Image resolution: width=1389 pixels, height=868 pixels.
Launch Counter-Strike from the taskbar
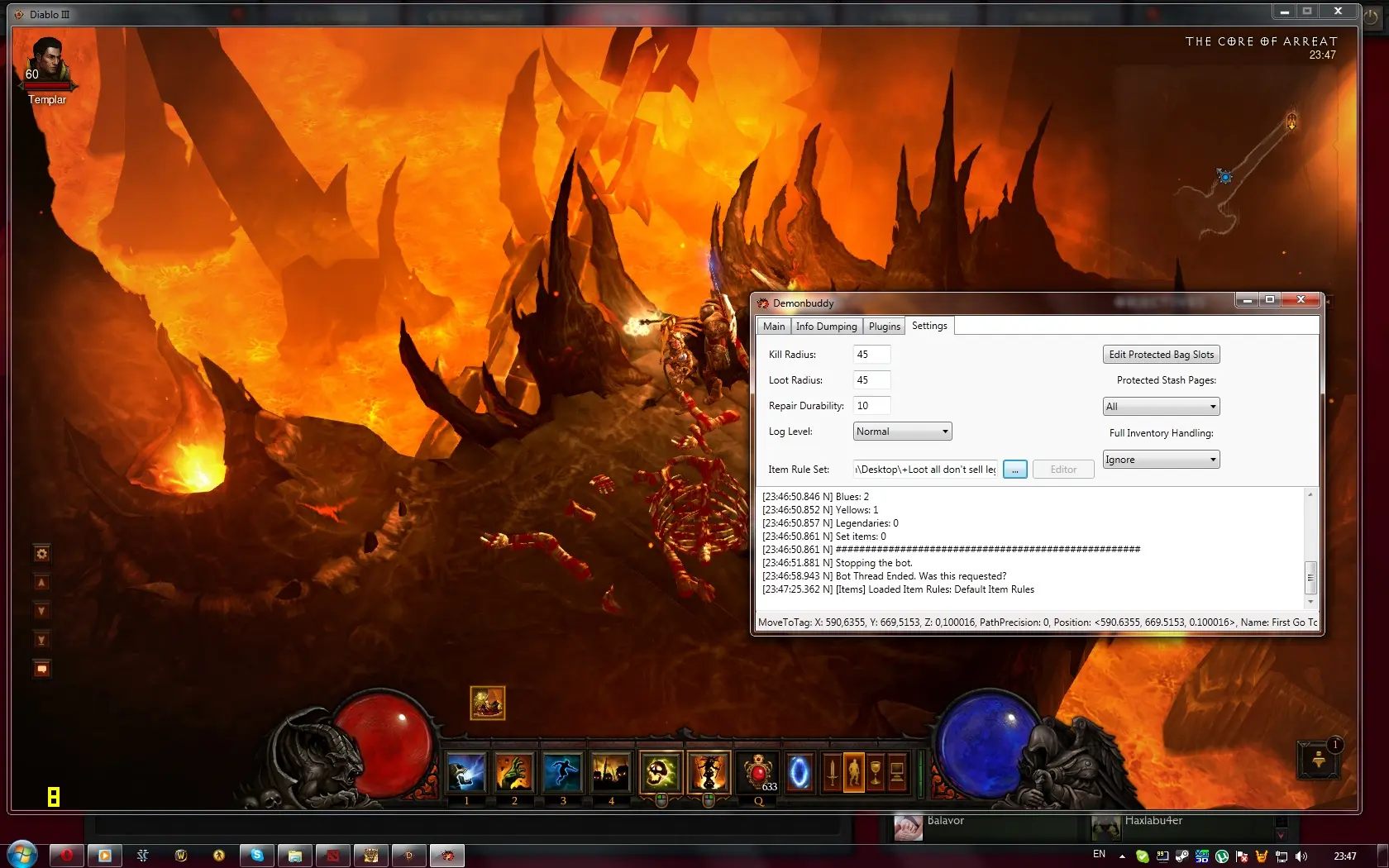(219, 856)
